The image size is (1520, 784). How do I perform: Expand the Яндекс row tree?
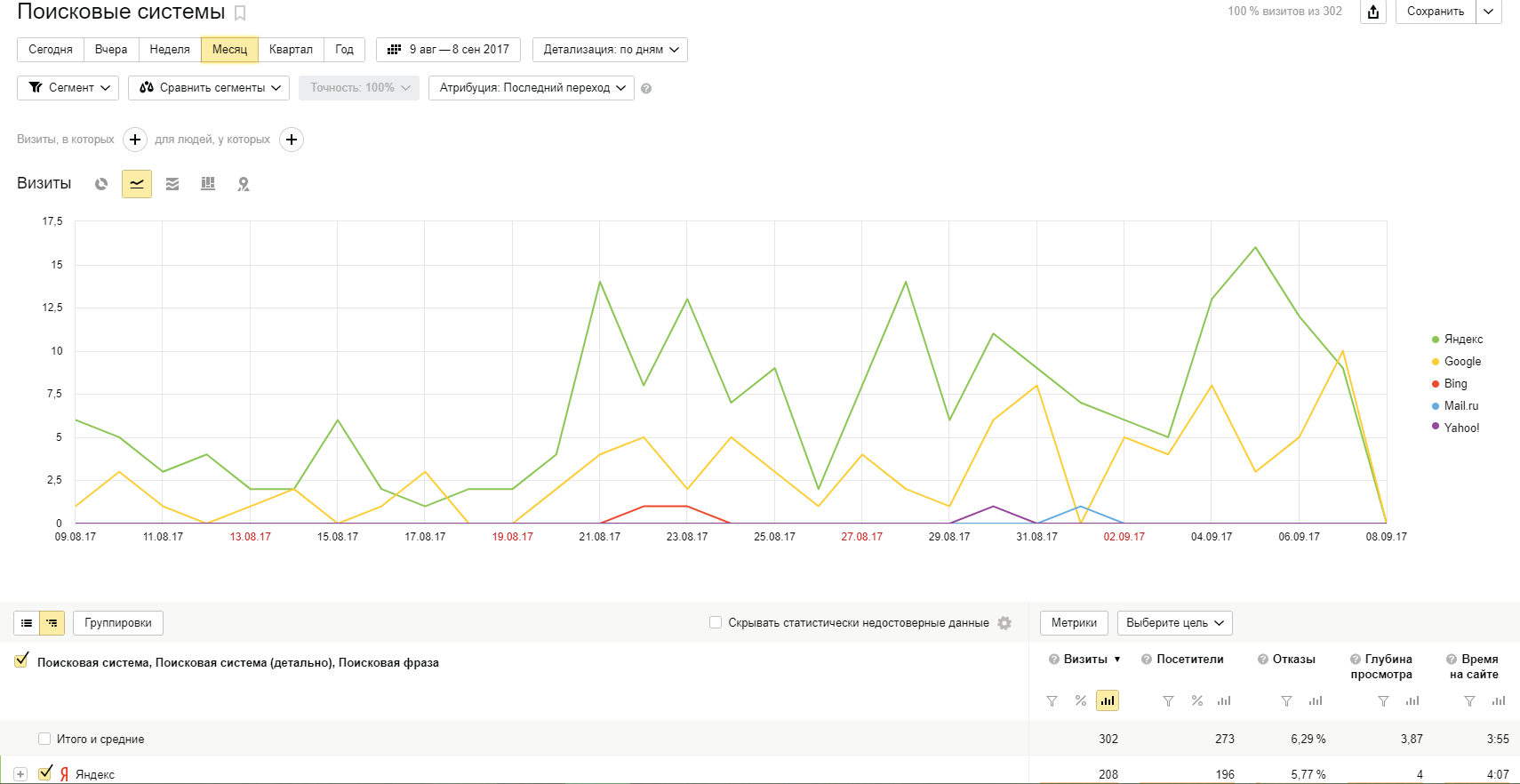[20, 774]
